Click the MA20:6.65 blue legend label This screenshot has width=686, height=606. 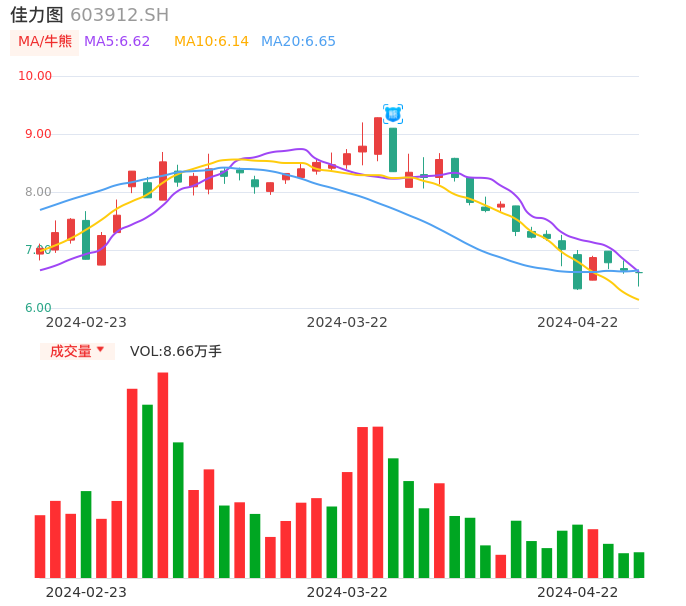[x=298, y=42]
